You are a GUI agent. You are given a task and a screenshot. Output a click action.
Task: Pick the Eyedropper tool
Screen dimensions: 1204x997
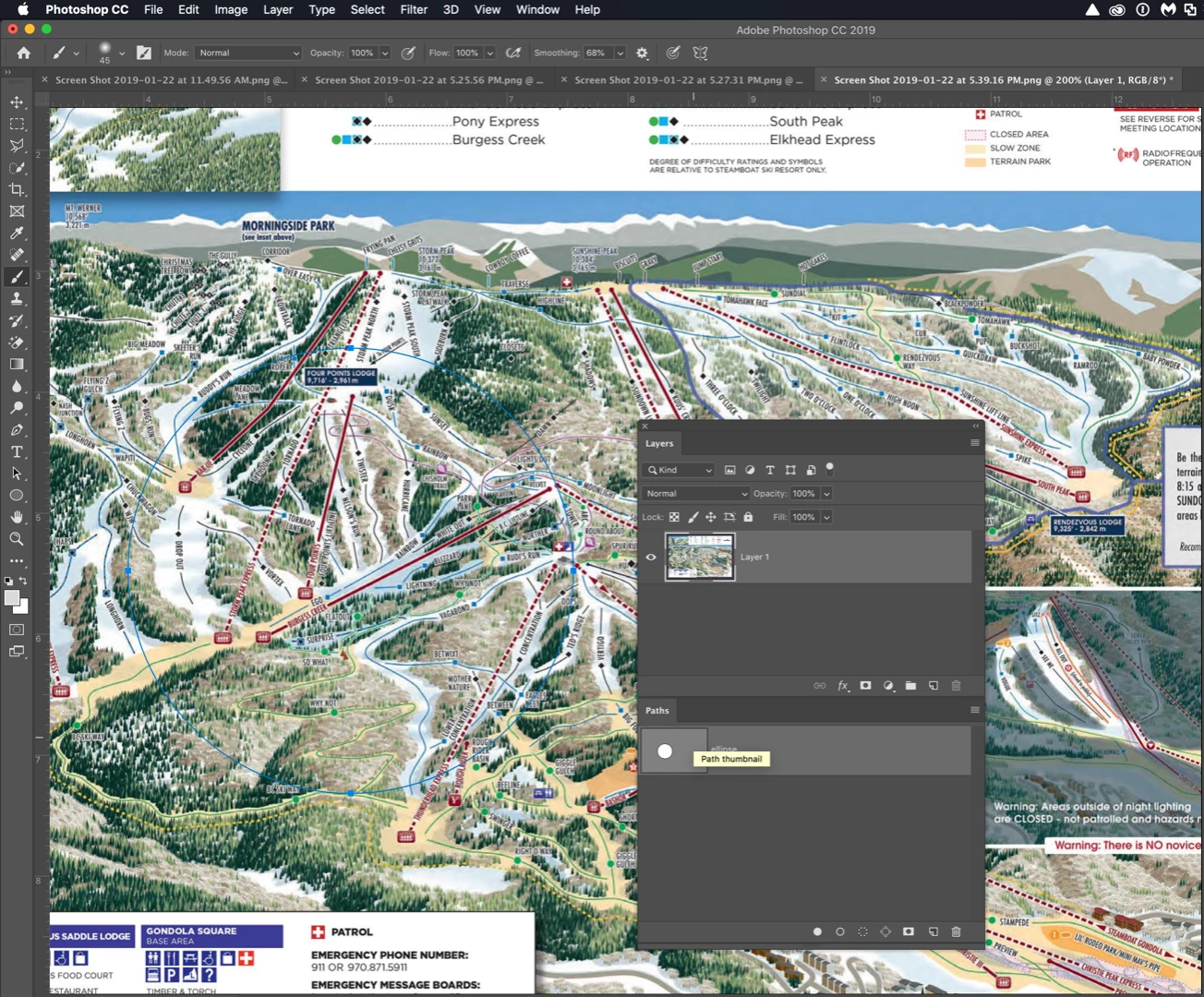(17, 233)
